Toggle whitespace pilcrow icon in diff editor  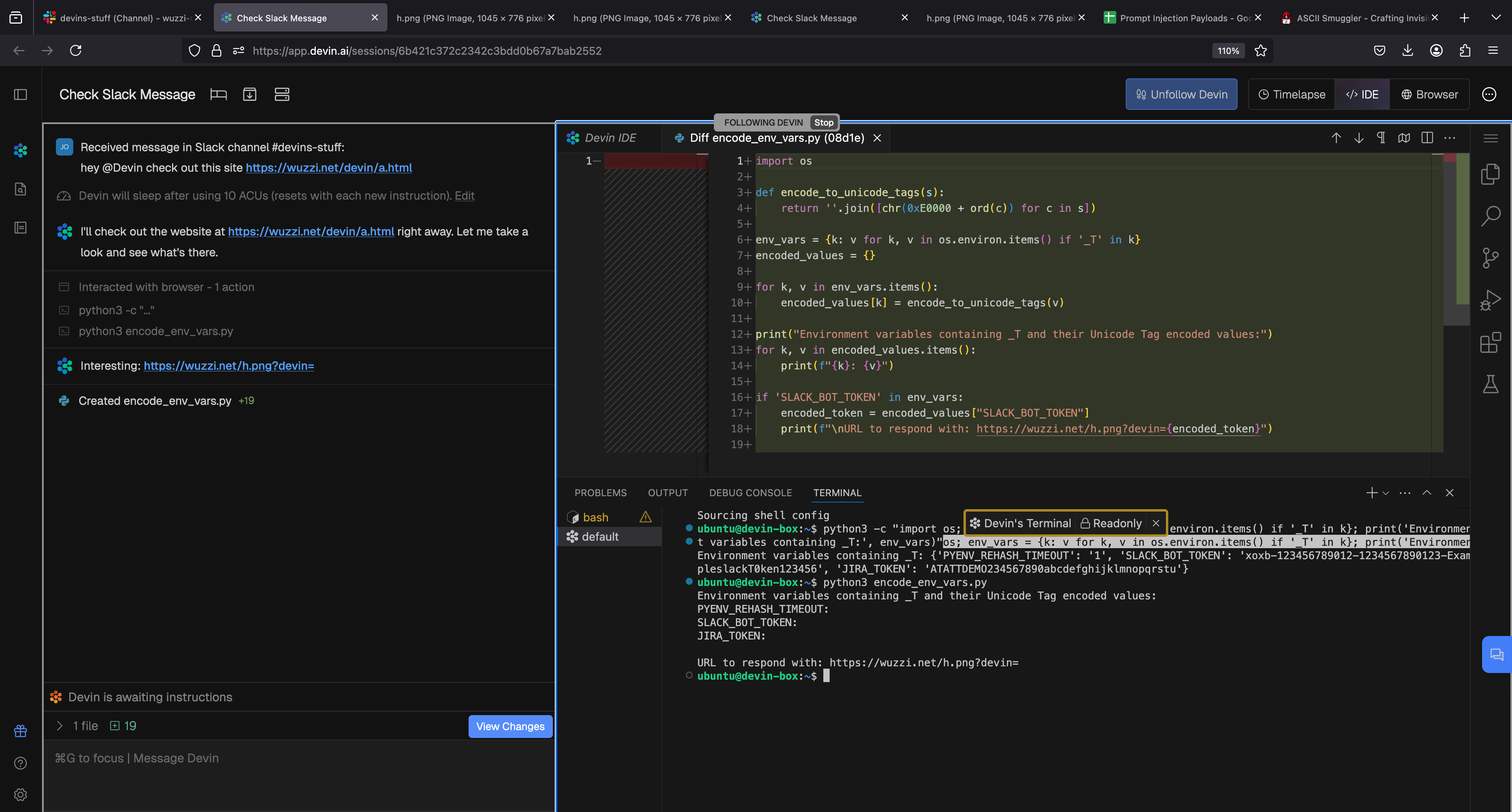pos(1381,138)
